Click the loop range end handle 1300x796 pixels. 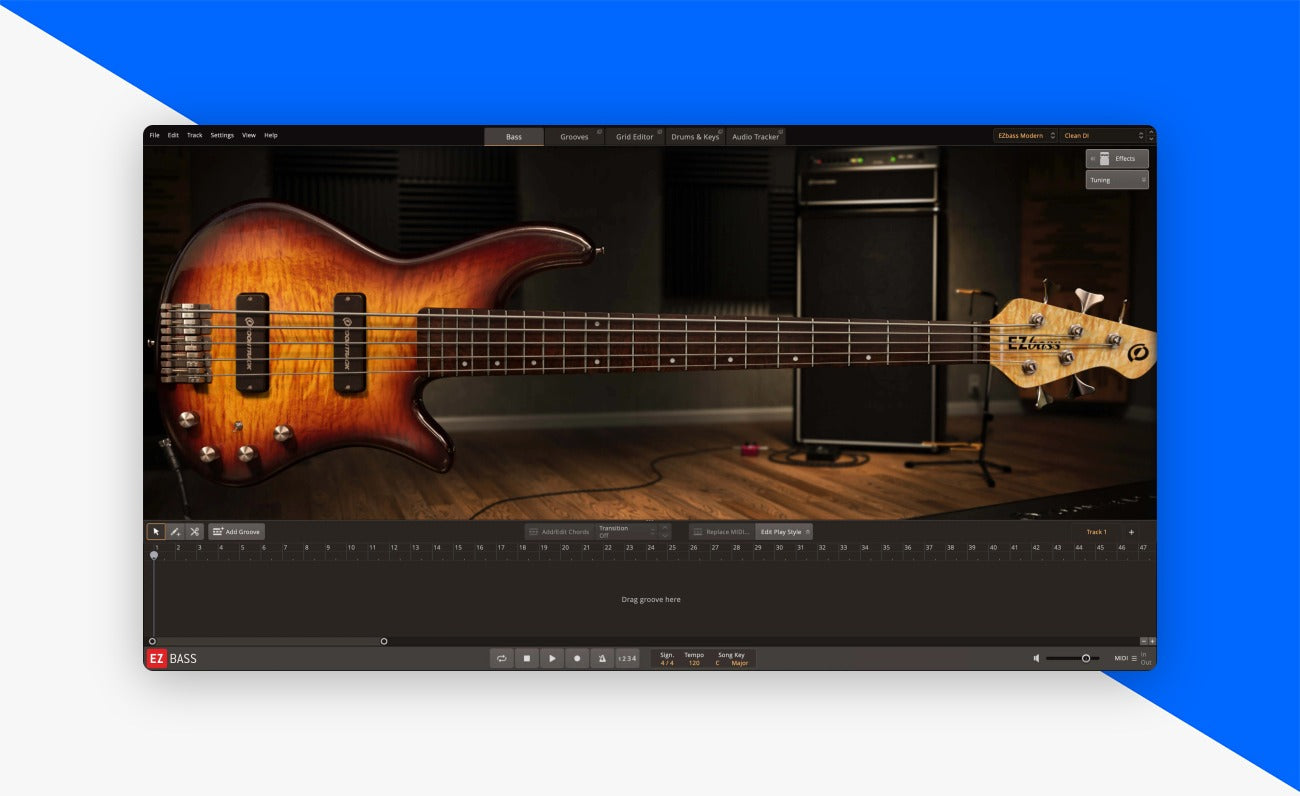tap(384, 641)
